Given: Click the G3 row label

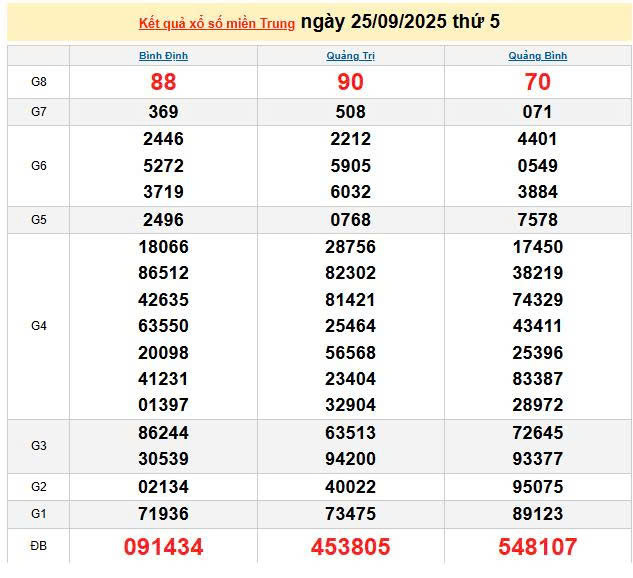Looking at the screenshot, I should pos(39,446).
